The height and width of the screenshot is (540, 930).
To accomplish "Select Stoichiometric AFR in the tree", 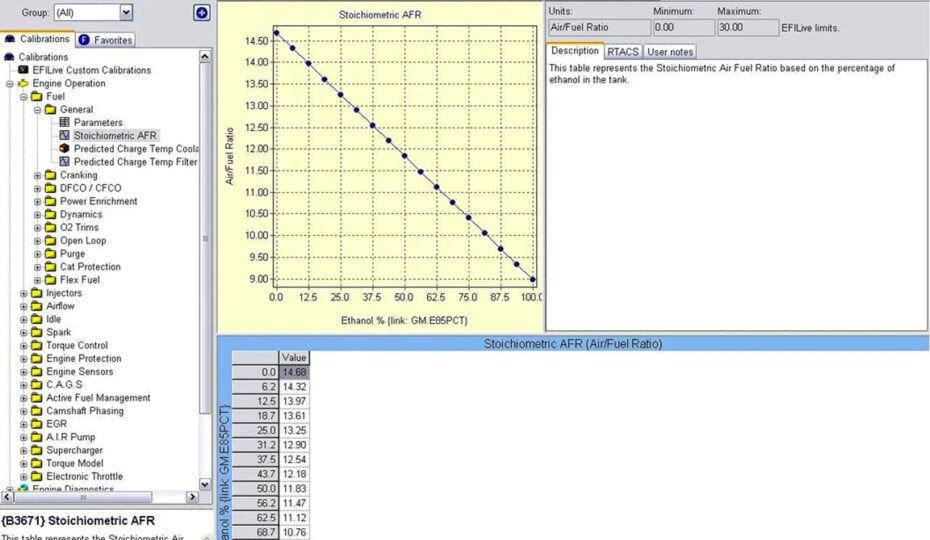I will coord(115,135).
